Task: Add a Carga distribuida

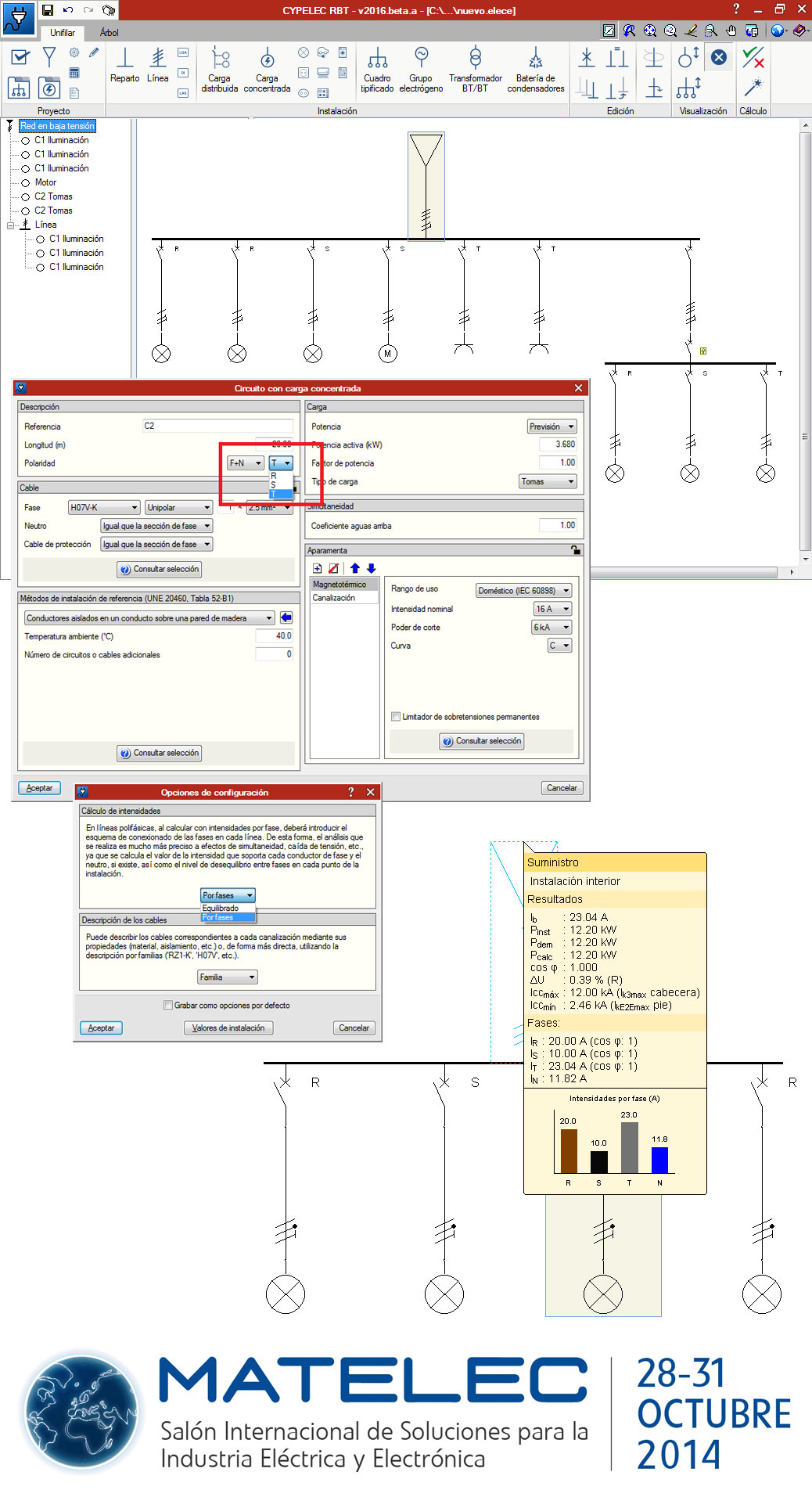Action: pos(220,70)
